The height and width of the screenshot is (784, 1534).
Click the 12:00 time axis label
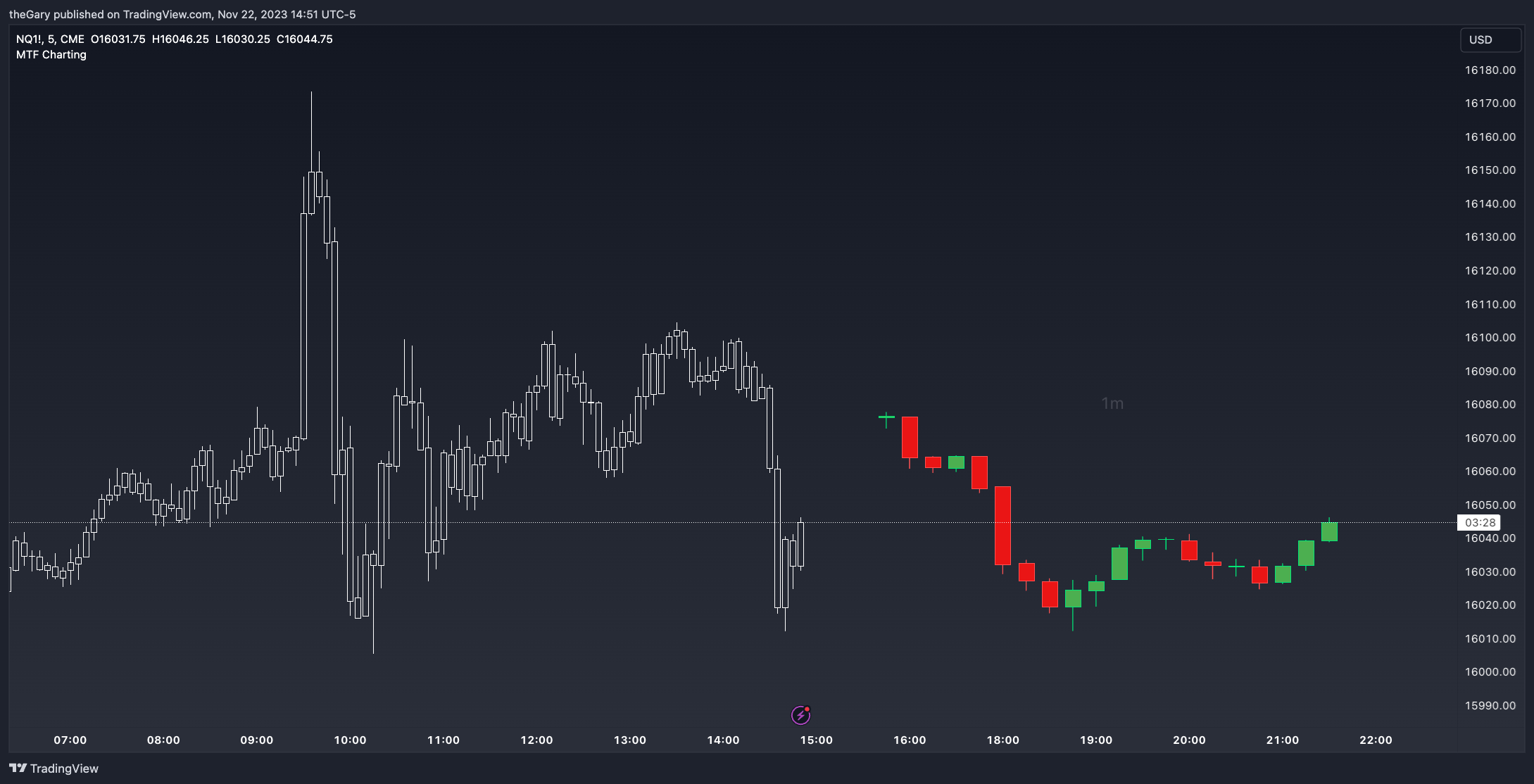[x=536, y=740]
